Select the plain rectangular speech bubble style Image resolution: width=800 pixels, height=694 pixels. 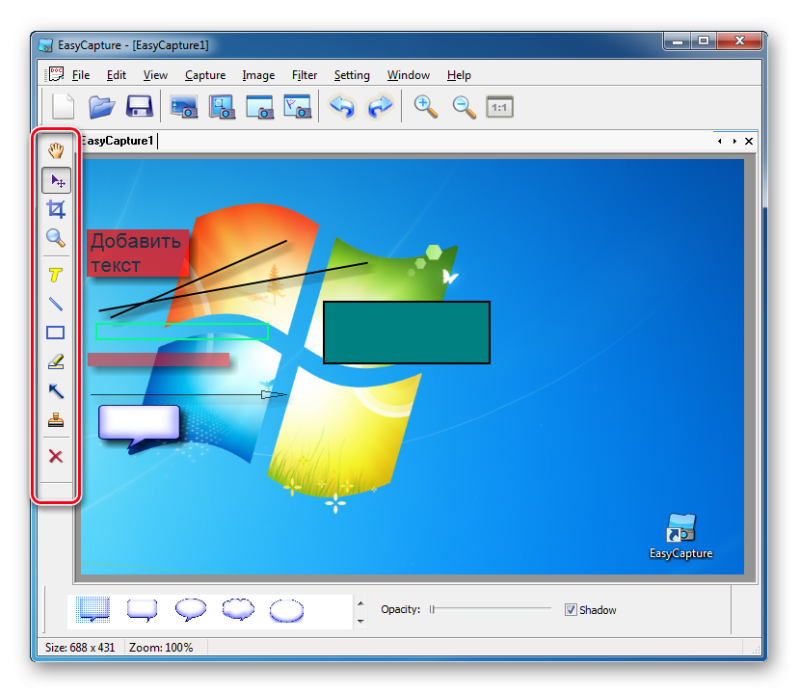tap(142, 609)
